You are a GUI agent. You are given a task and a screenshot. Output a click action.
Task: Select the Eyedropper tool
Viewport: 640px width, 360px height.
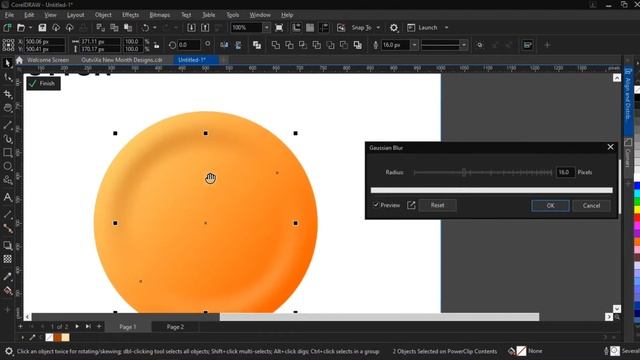click(7, 276)
